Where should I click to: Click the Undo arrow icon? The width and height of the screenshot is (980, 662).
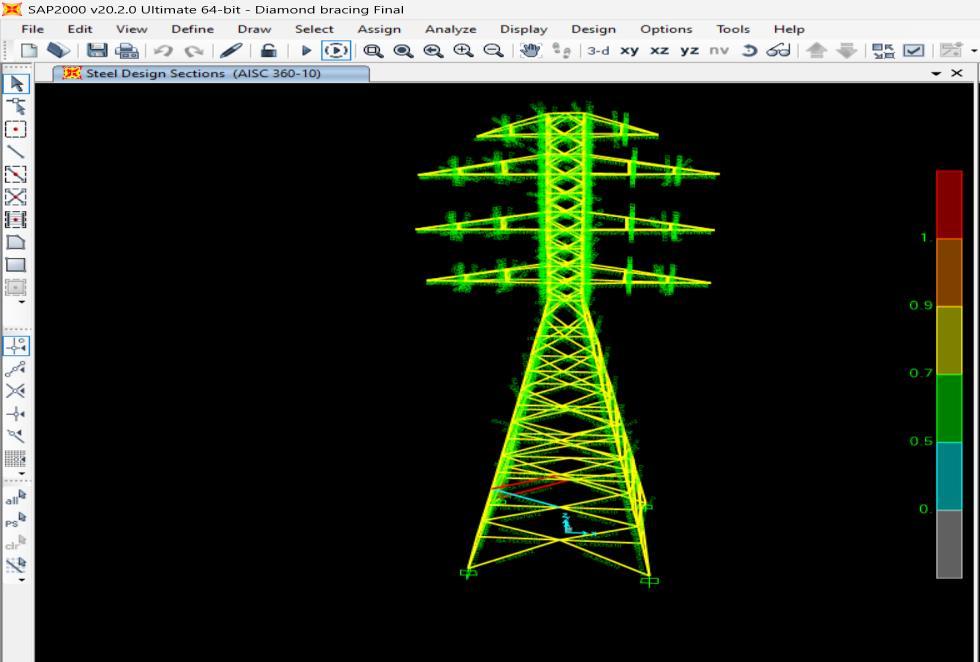click(x=162, y=51)
